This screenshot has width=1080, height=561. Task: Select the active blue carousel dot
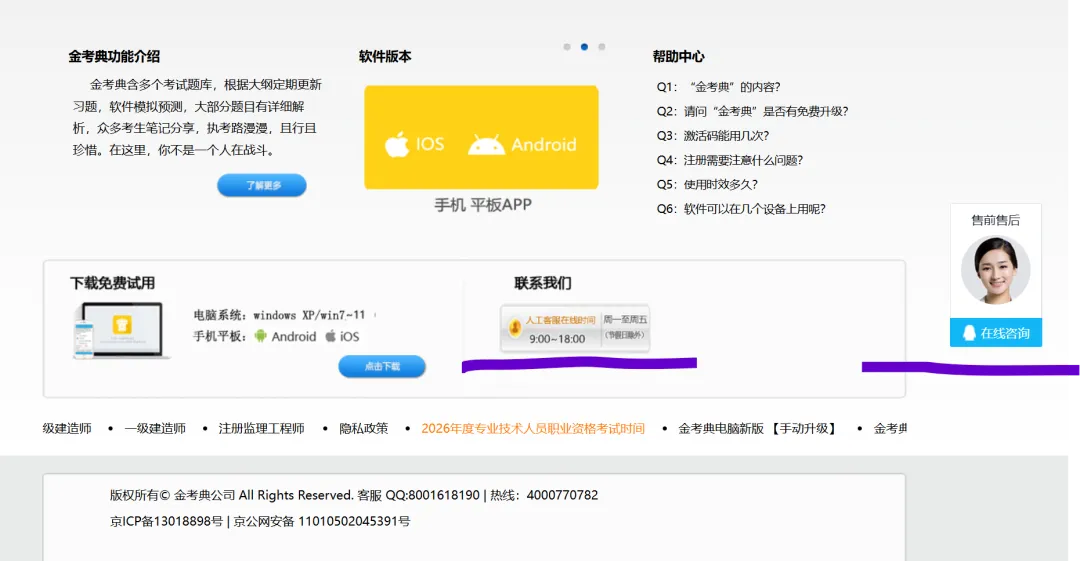(x=584, y=47)
